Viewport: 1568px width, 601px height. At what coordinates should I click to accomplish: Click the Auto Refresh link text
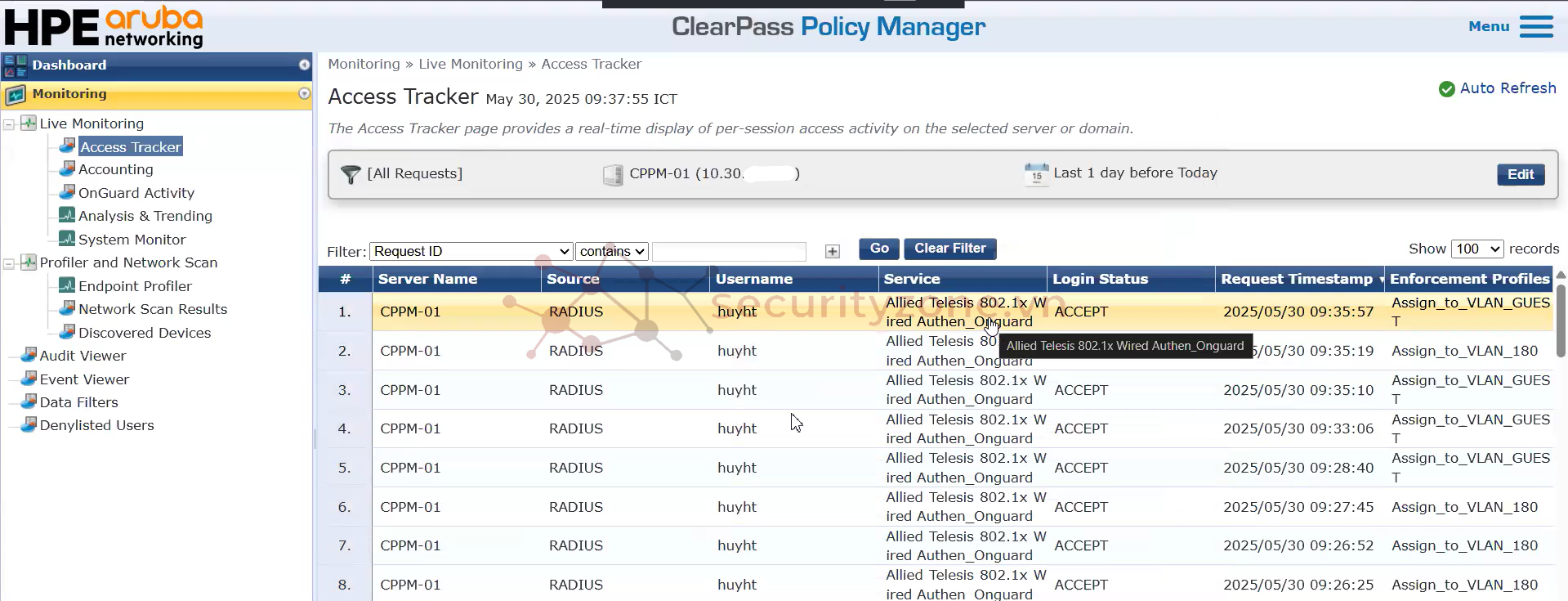point(1508,88)
